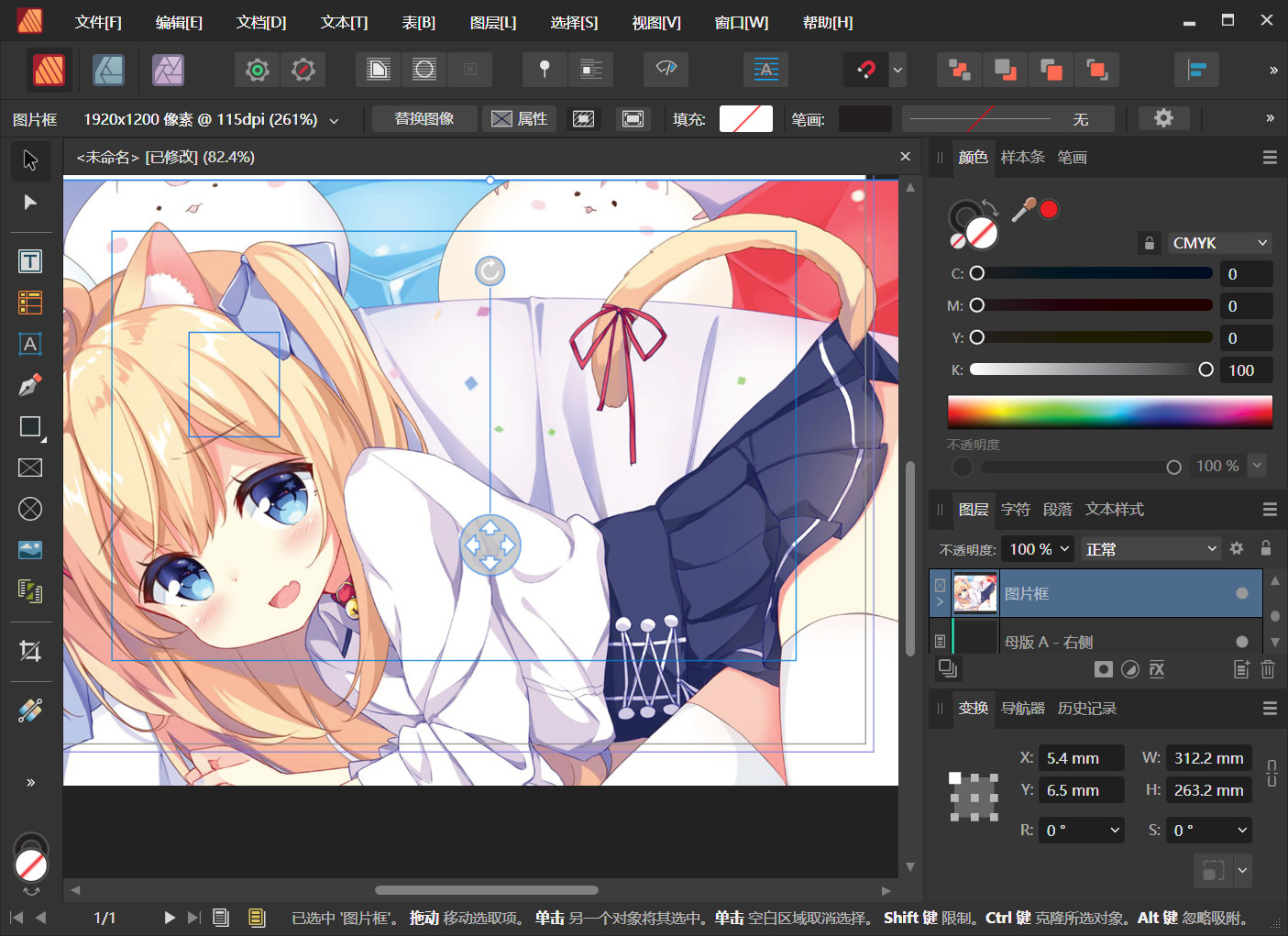Viewport: 1288px width, 936px height.
Task: Expand the 图片框 layer chevron
Action: pyautogui.click(x=940, y=602)
